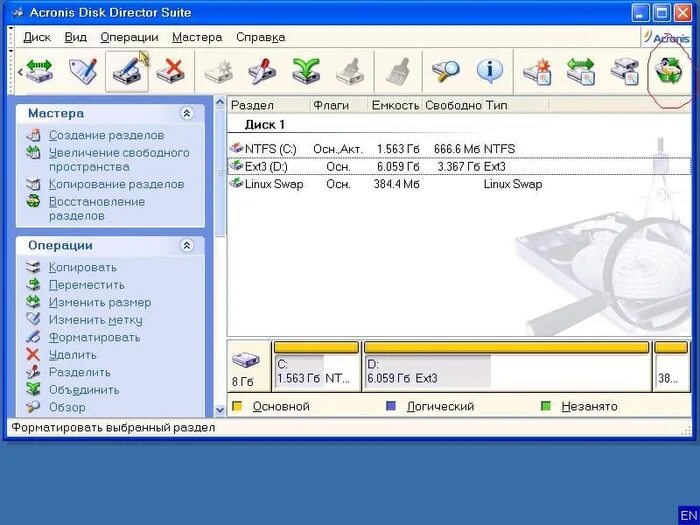Click the icon beside Объединить in sidebar
This screenshot has height=525, width=700.
click(33, 389)
